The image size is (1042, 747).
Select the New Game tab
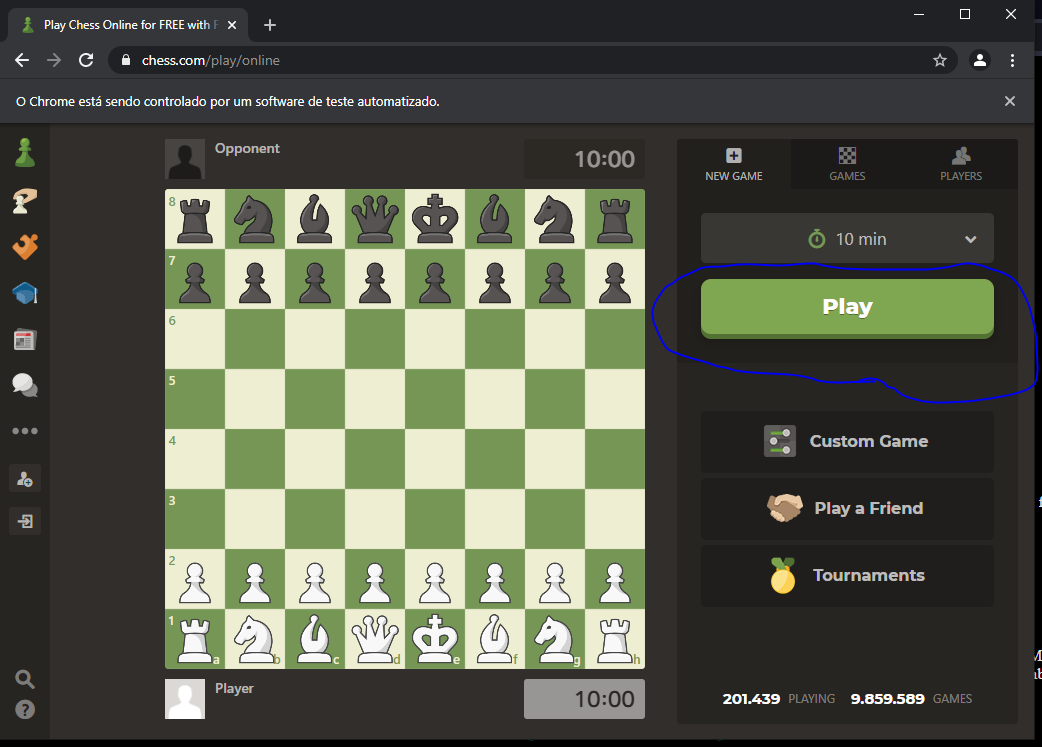click(734, 164)
